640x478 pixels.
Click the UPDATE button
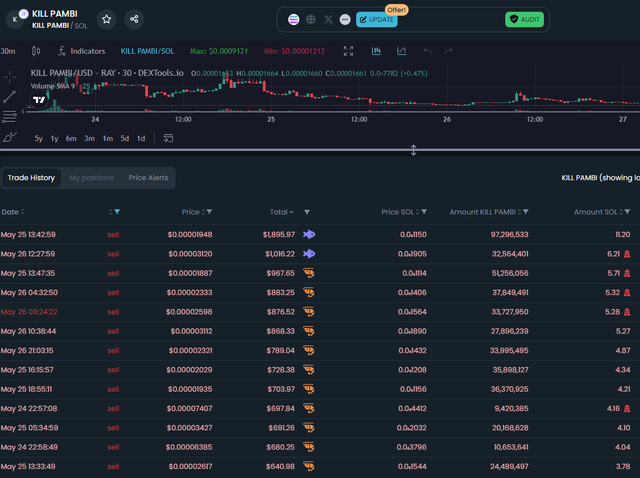(x=377, y=19)
